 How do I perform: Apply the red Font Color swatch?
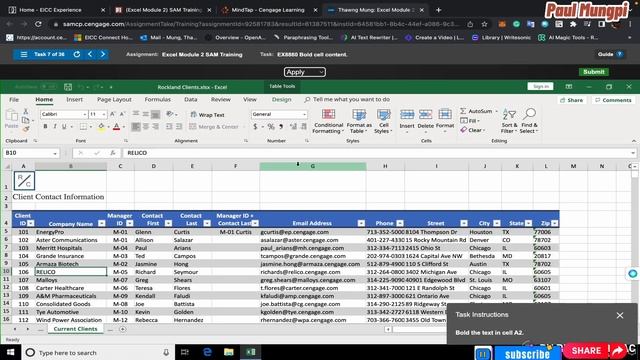116,127
